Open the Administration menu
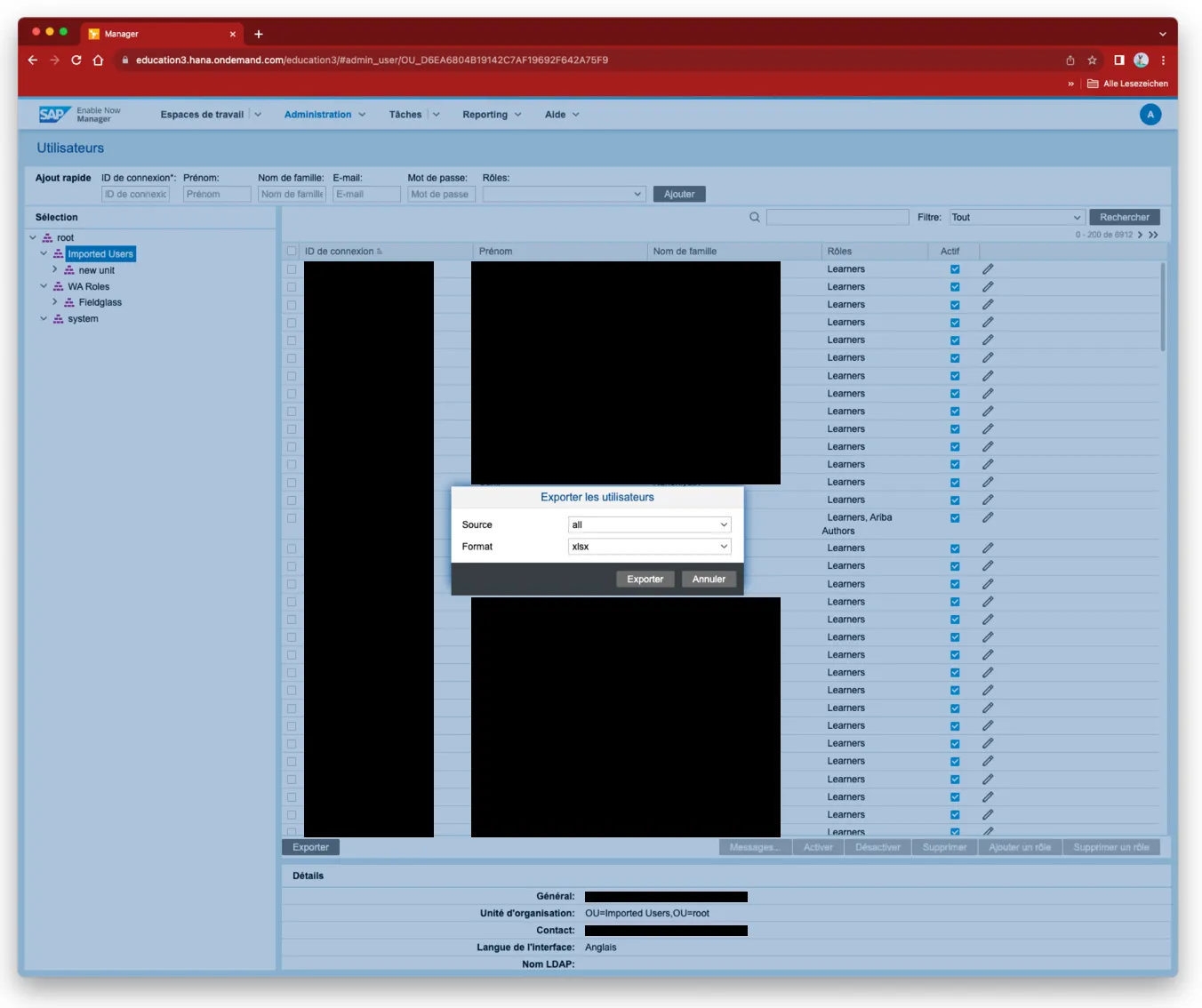Screen dimensions: 1202x1008 (x=325, y=115)
